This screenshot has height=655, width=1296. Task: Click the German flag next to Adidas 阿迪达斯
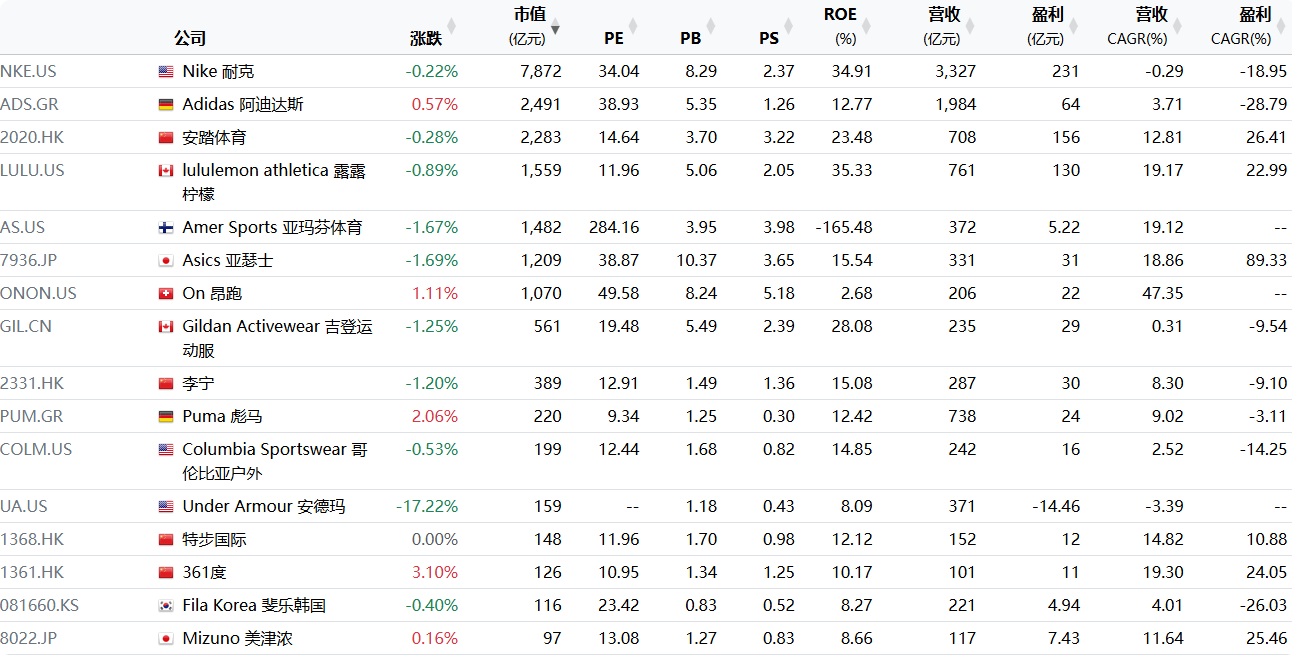click(166, 105)
